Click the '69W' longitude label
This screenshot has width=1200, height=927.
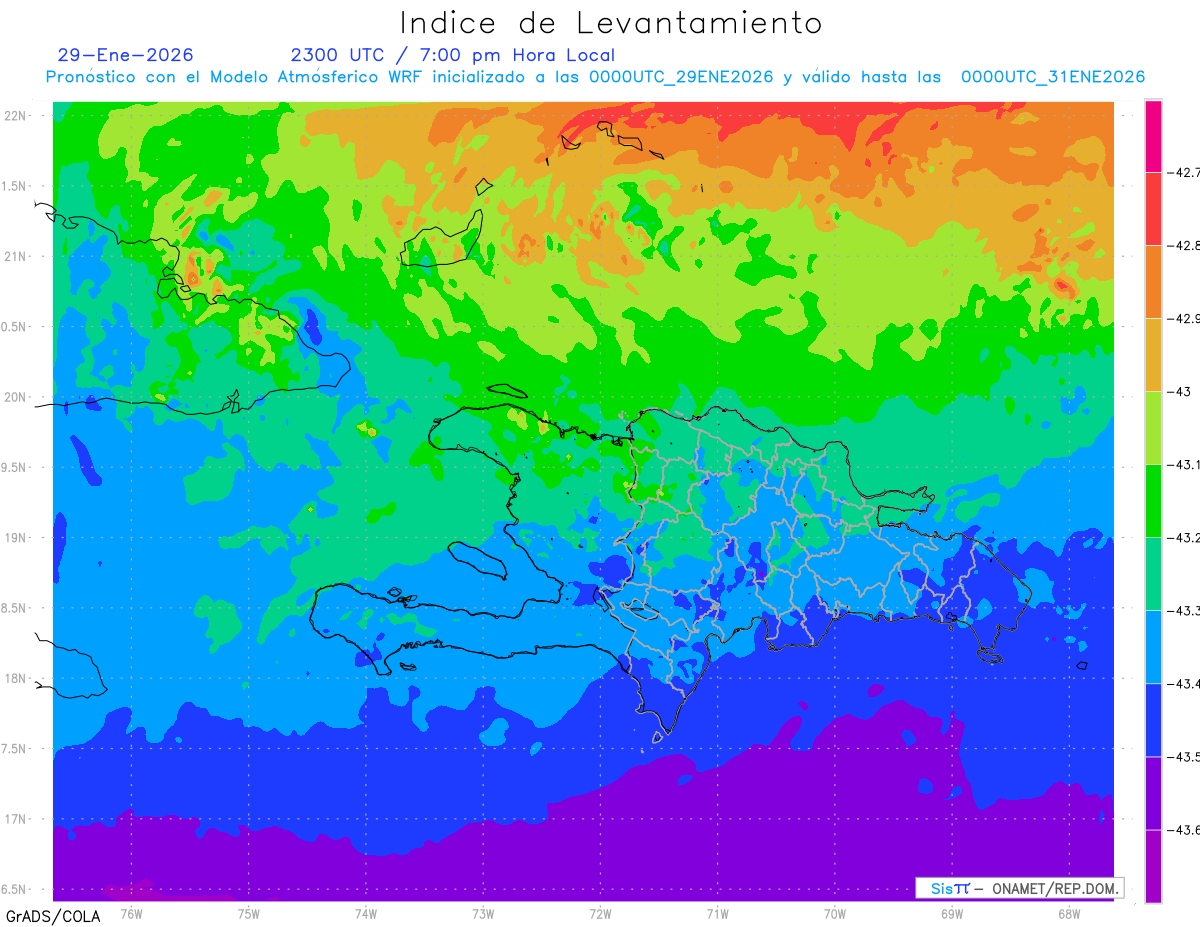[952, 913]
